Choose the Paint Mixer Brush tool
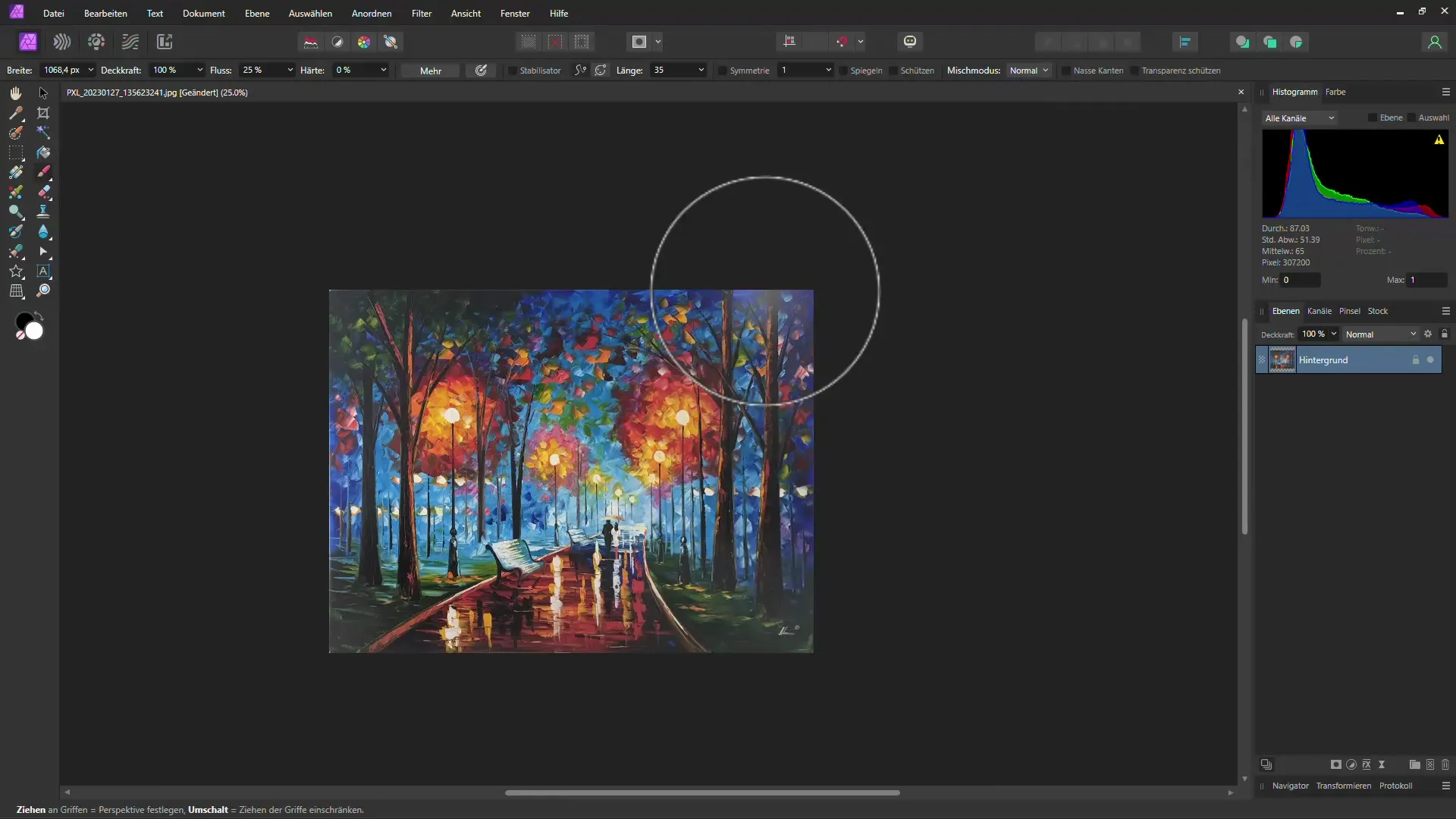 coord(16,192)
